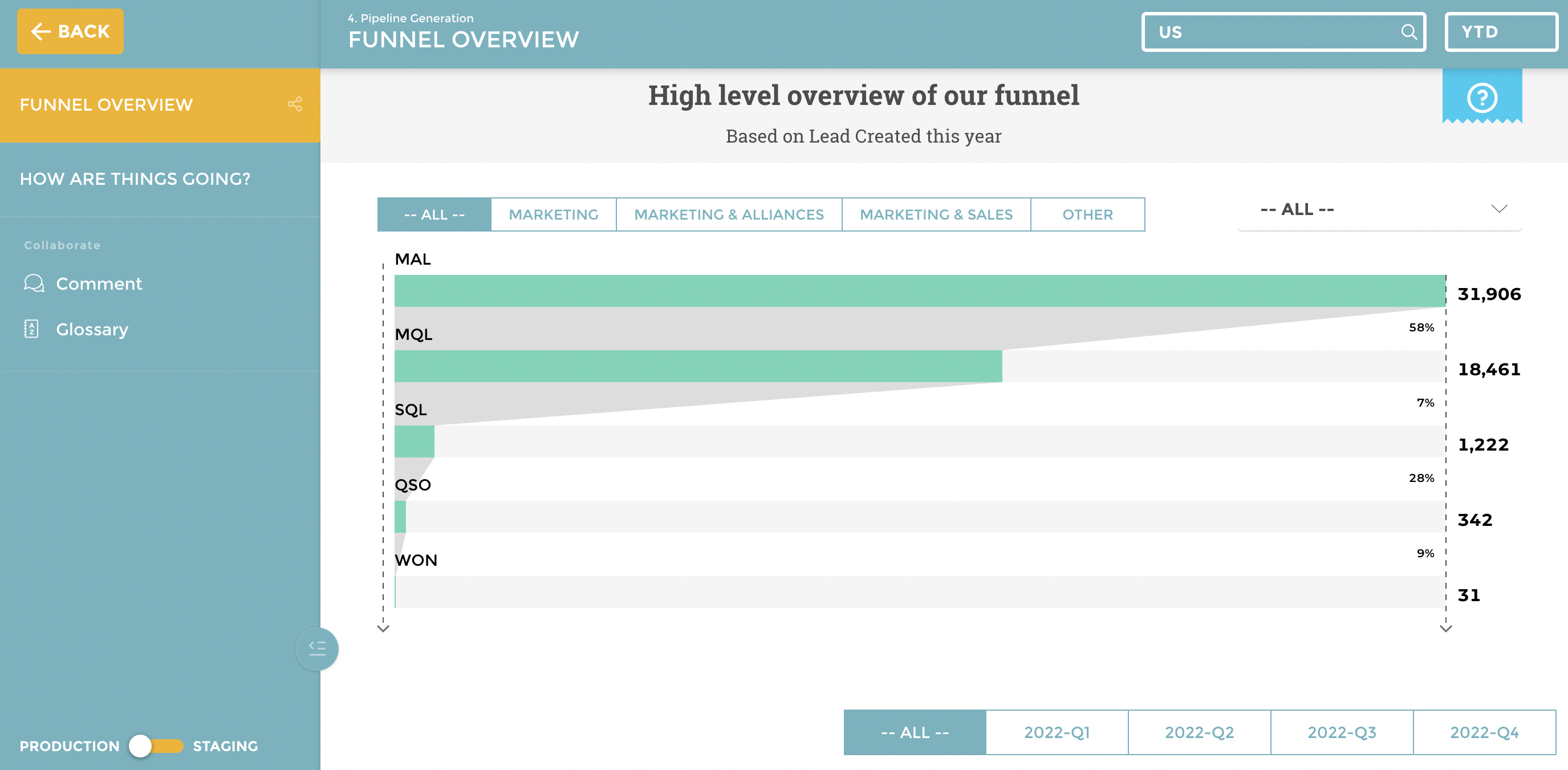Click the search magnifier in the US field

(x=1409, y=31)
